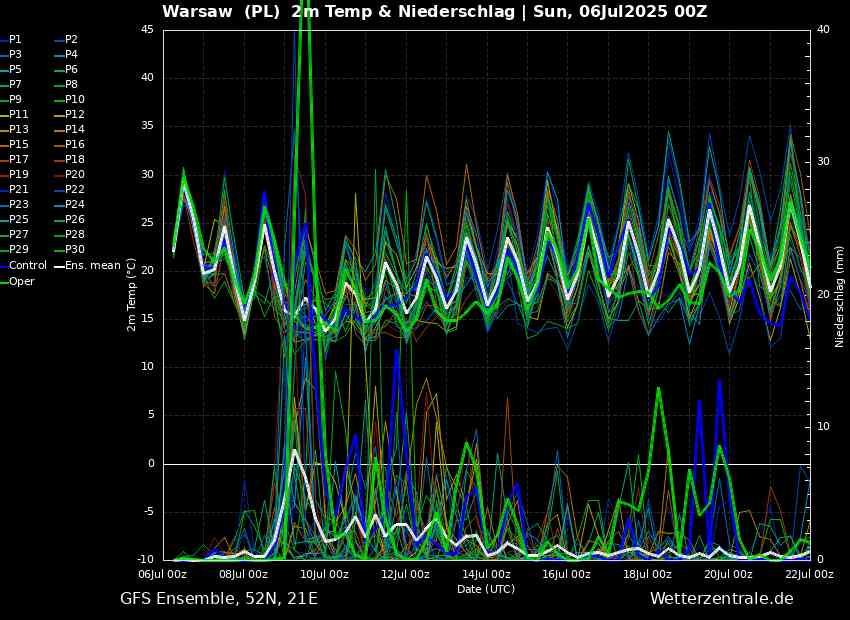Click the 25 value on temperature axis
Image resolution: width=850 pixels, height=620 pixels.
[148, 223]
